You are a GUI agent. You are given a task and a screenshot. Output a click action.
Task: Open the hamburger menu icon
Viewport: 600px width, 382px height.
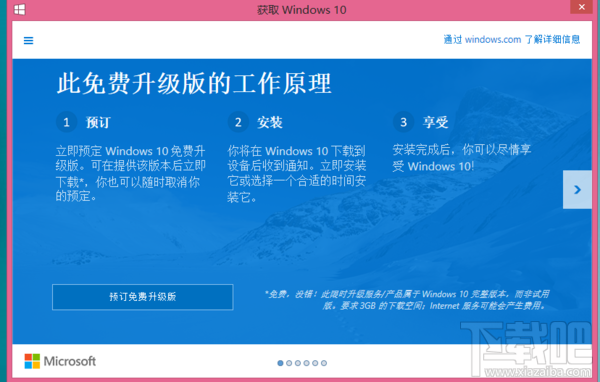point(28,40)
